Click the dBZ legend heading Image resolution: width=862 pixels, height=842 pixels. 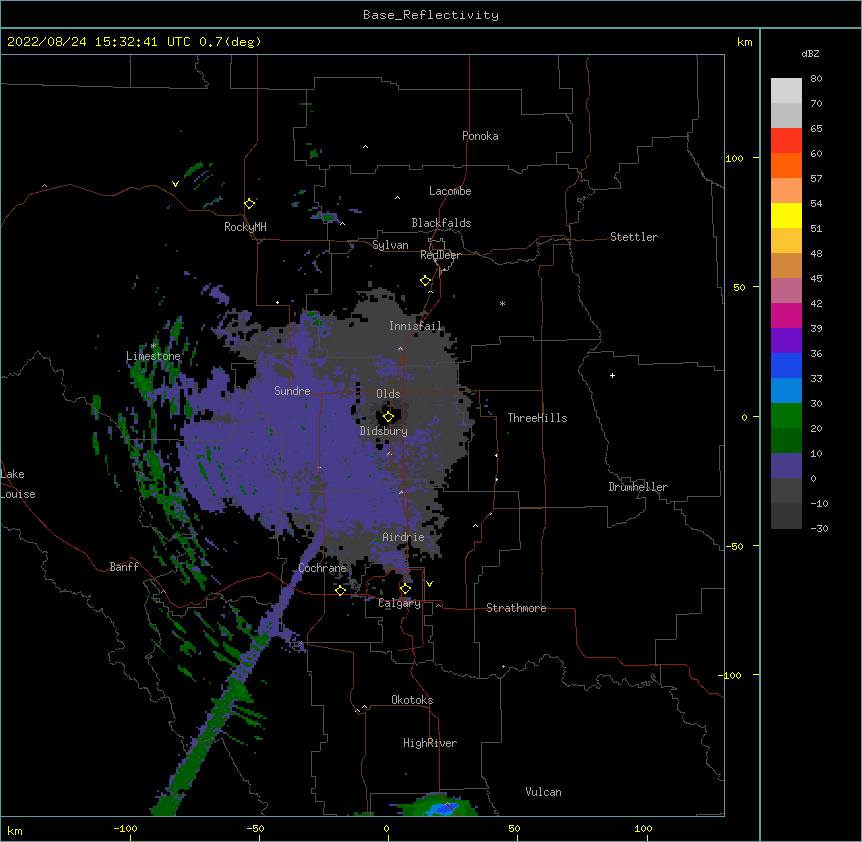point(810,53)
